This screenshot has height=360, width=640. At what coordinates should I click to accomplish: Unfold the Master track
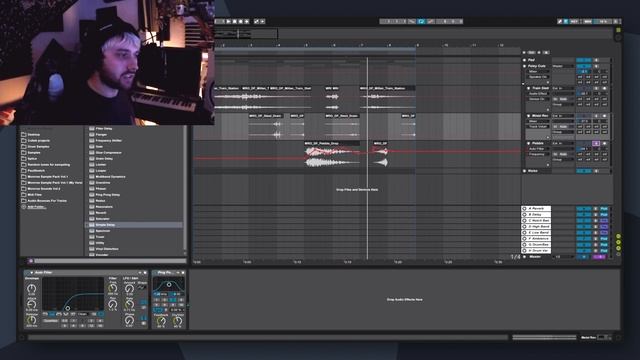[524, 257]
